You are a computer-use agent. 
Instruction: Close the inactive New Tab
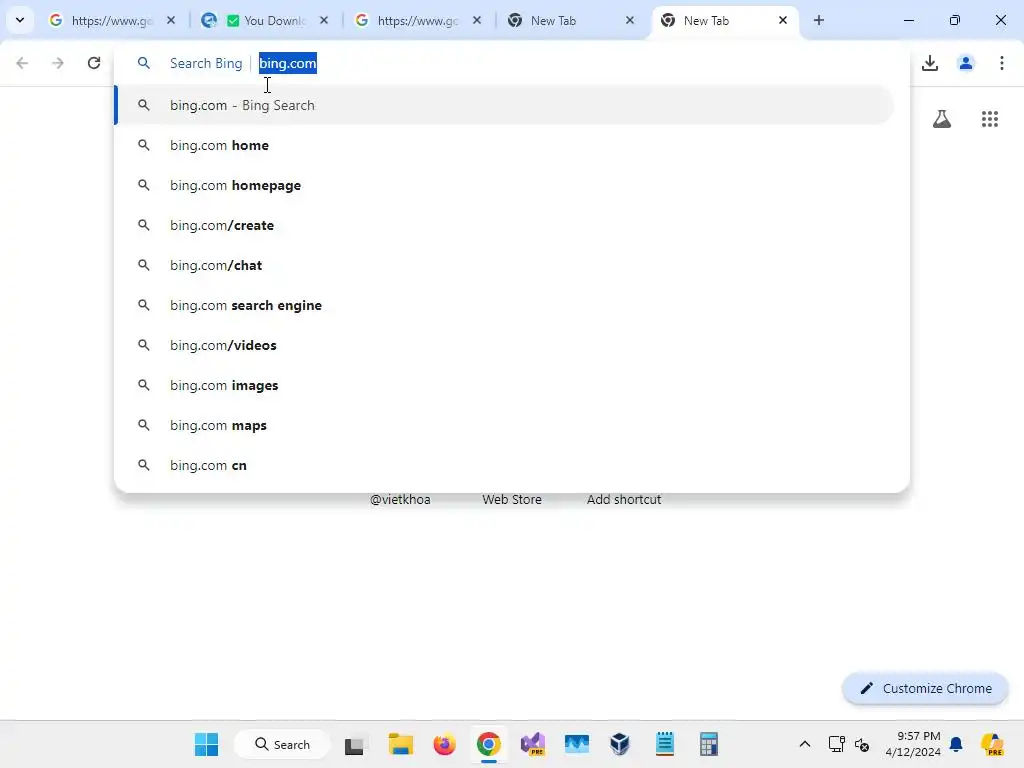click(x=630, y=20)
